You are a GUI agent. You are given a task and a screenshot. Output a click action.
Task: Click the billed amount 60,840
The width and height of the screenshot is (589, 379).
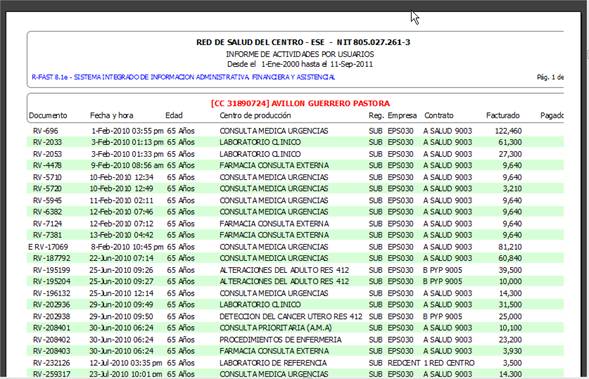point(510,258)
